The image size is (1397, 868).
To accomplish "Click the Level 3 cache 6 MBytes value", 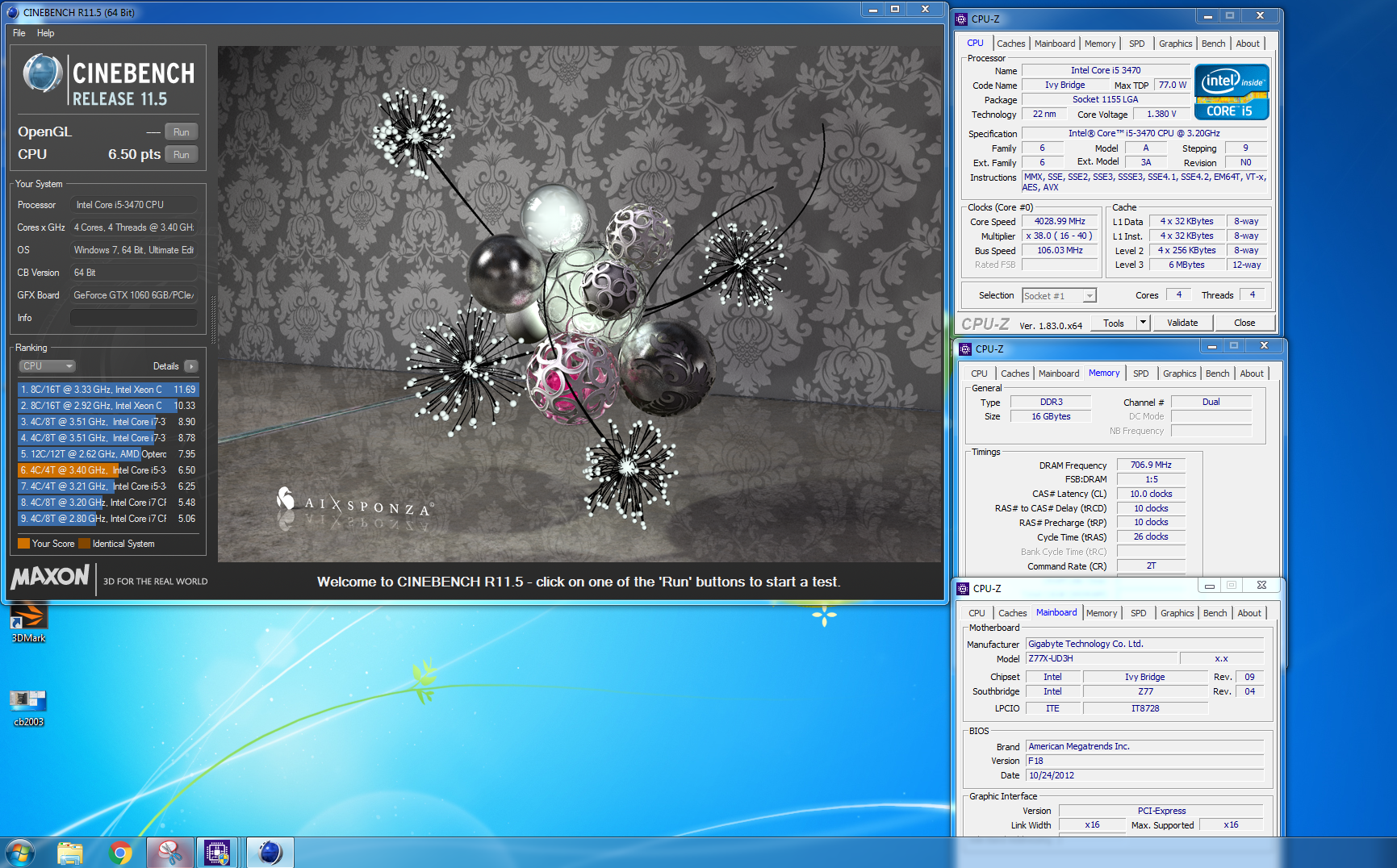I will [1186, 265].
